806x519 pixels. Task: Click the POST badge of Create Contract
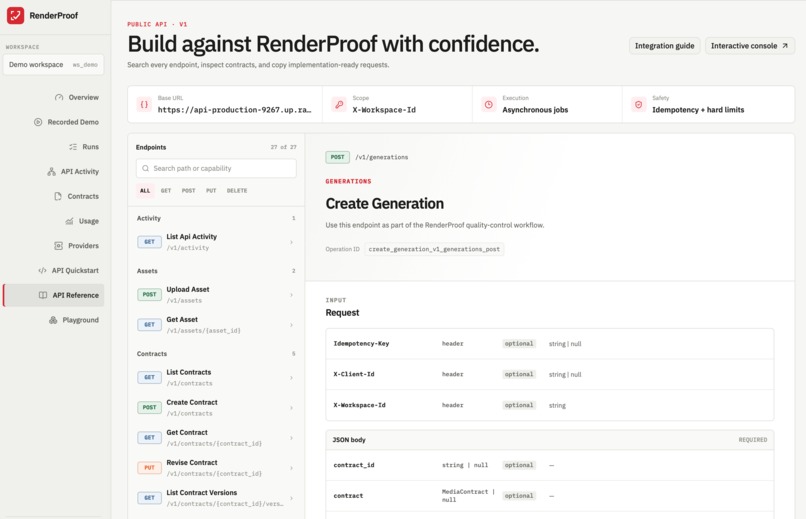[149, 407]
